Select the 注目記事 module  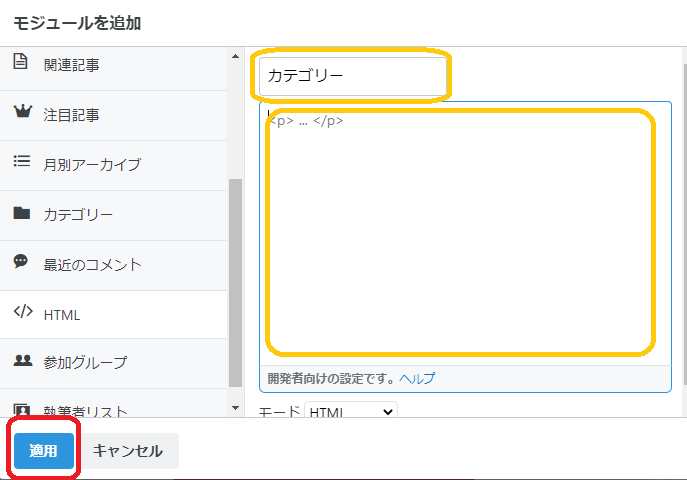click(113, 116)
